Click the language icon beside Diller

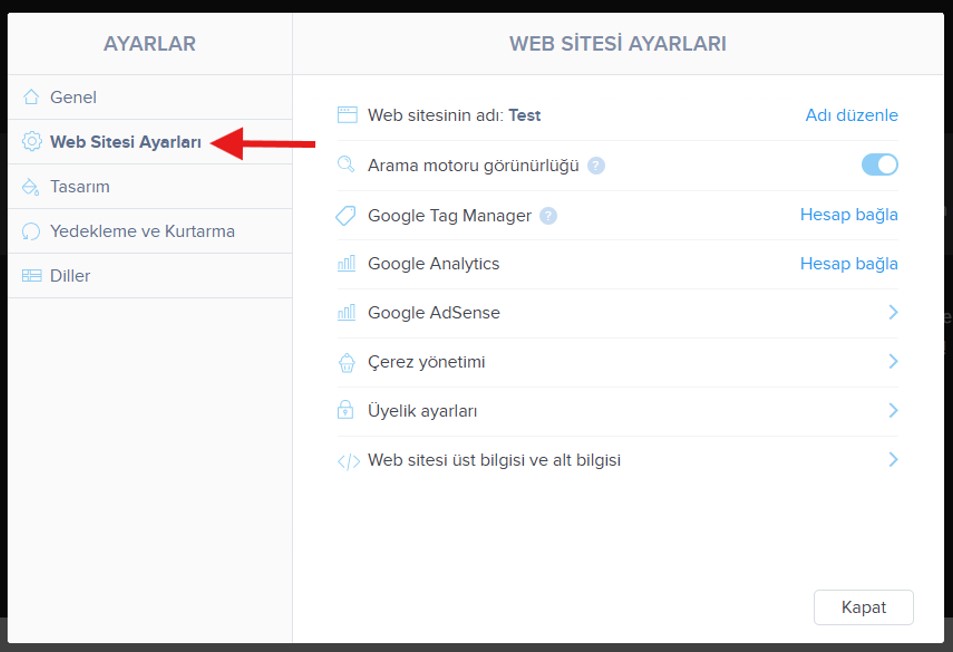click(x=32, y=276)
